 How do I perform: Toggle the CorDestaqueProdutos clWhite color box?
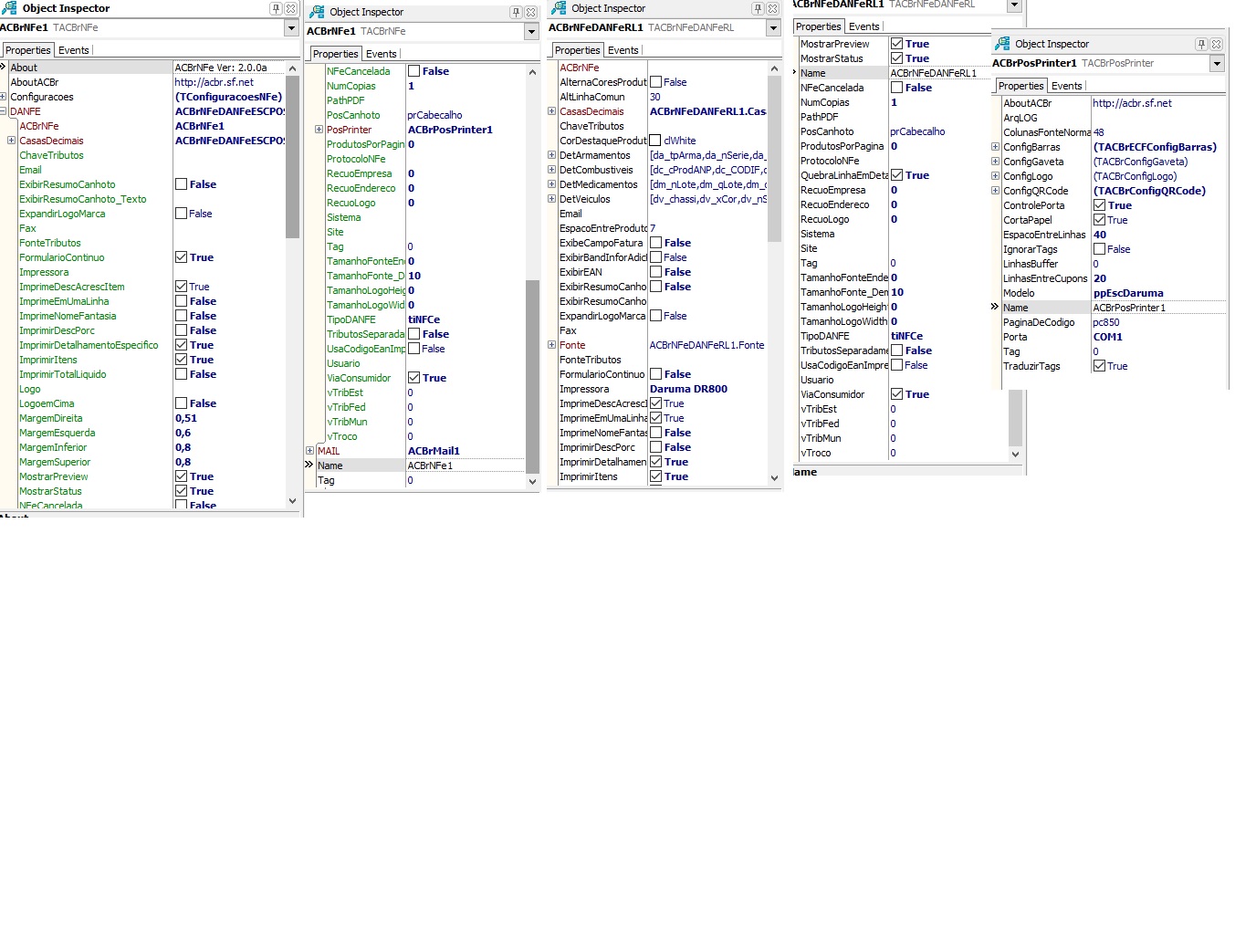(x=655, y=141)
